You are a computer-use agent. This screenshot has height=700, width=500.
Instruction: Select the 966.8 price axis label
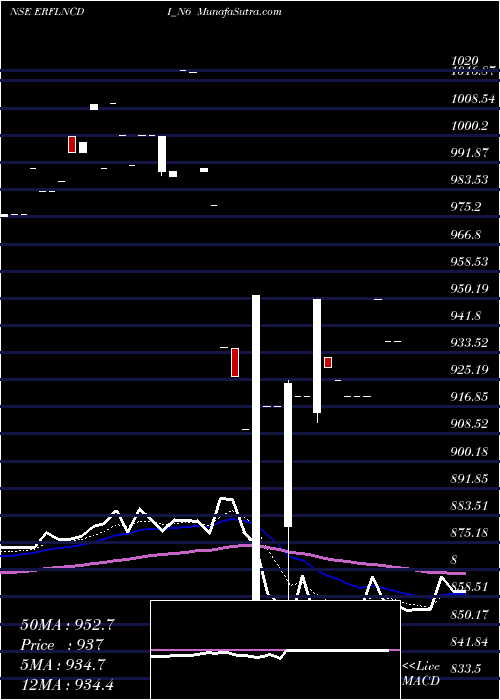pos(466,234)
